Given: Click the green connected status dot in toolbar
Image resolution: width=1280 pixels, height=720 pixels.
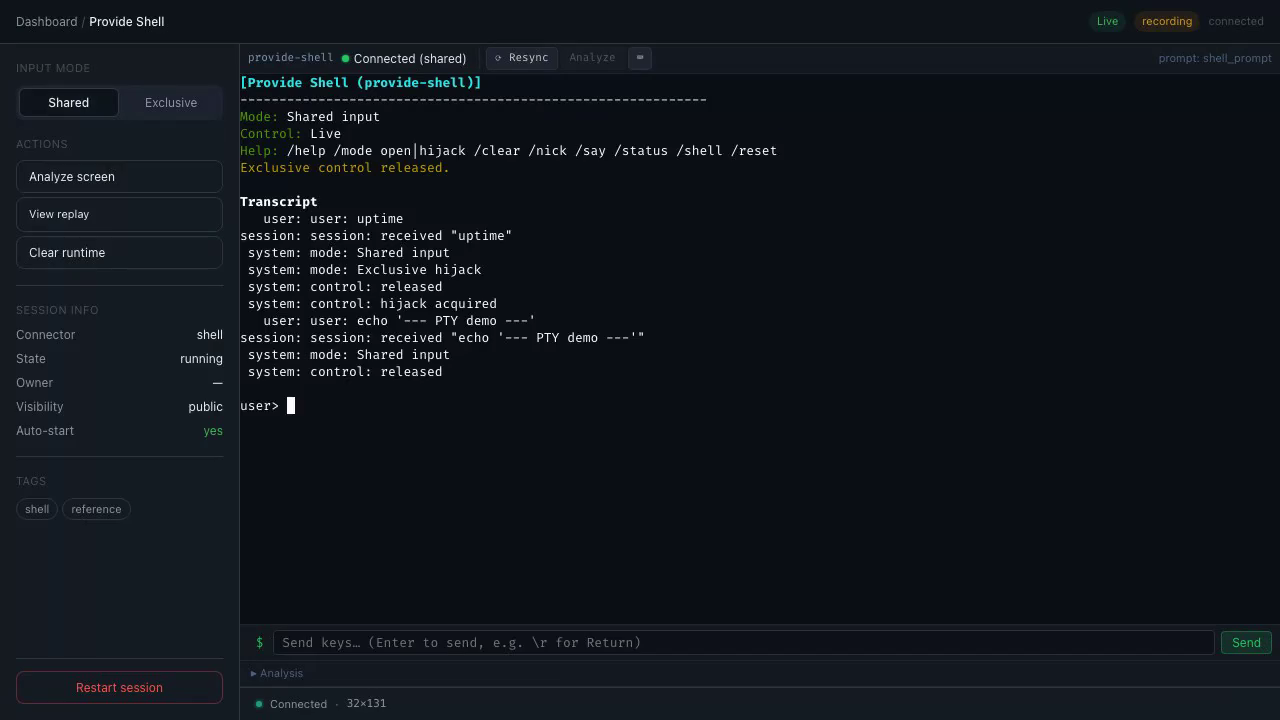Looking at the screenshot, I should click(345, 58).
